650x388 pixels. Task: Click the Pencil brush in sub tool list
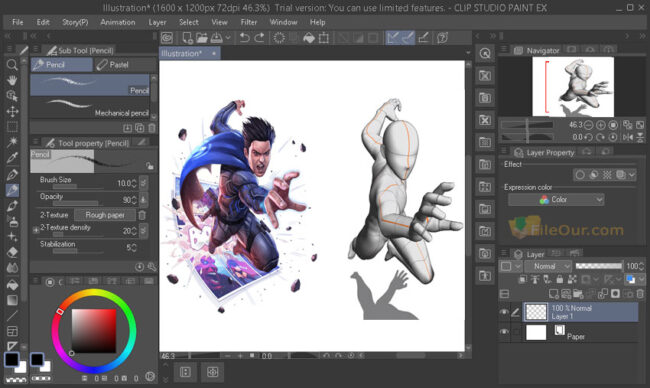(x=90, y=85)
